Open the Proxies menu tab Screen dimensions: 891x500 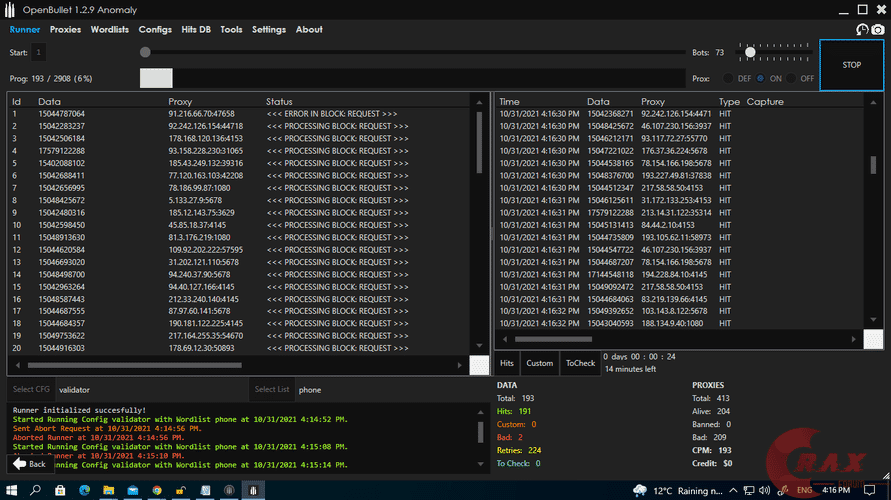click(x=66, y=30)
